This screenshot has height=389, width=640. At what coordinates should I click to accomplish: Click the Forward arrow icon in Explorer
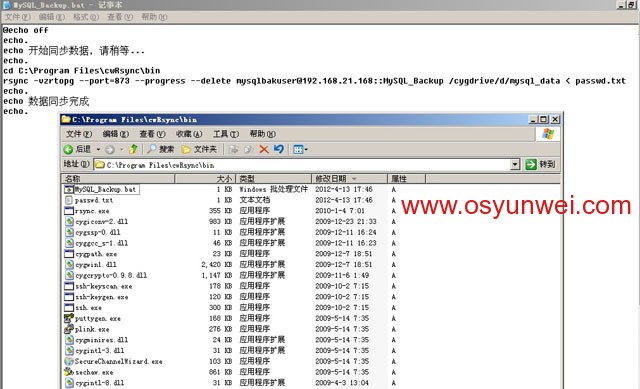tap(109, 150)
